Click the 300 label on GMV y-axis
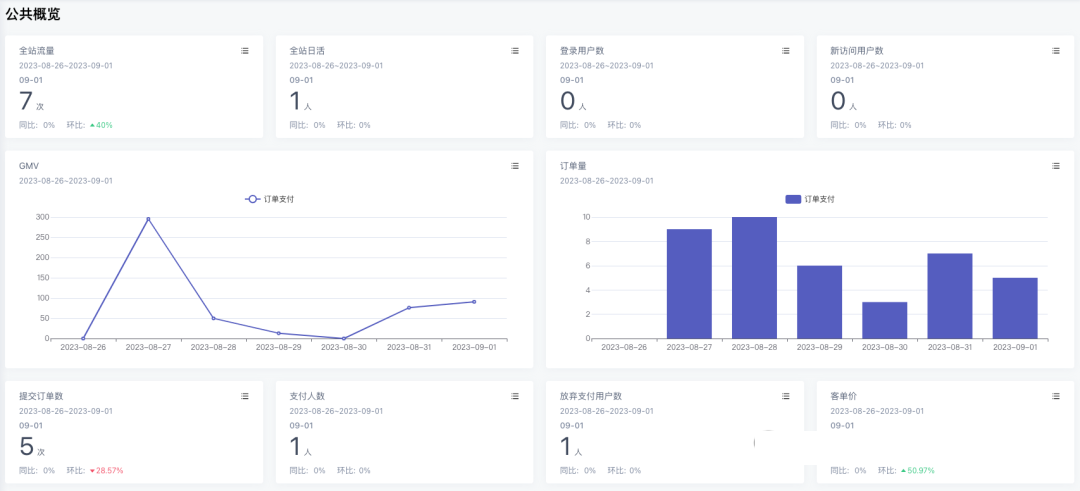1080x491 pixels. click(x=43, y=218)
